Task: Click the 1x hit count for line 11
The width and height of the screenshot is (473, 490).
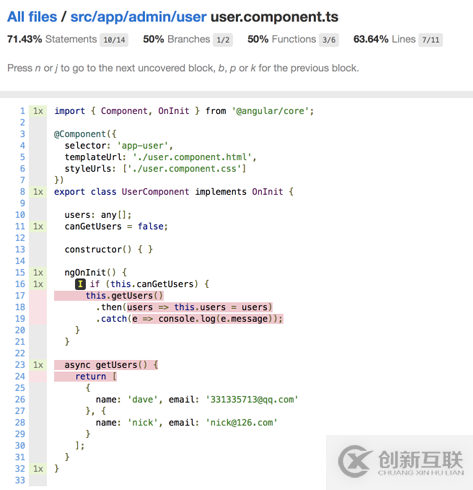Action: (x=38, y=227)
